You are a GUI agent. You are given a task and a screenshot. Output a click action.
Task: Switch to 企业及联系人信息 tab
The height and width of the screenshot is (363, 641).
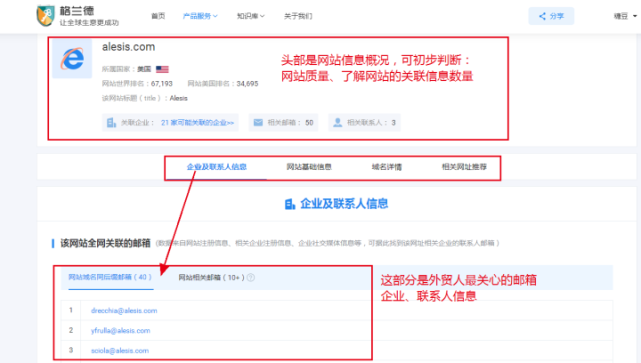(x=217, y=167)
